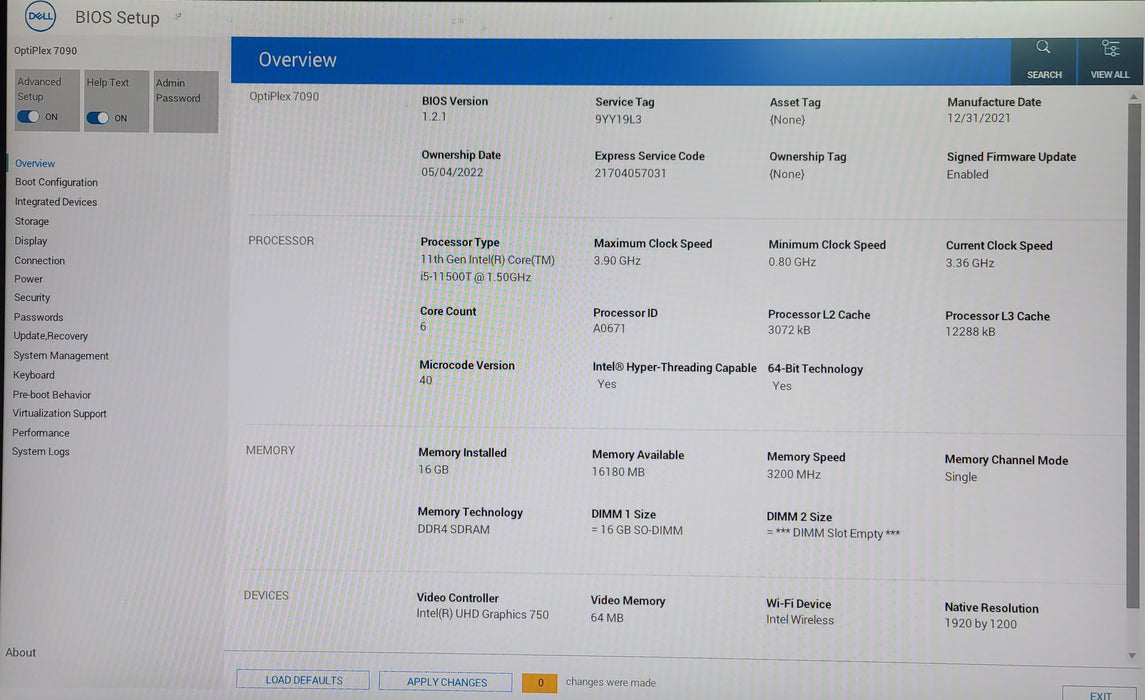Click Native Resolution 1920 by 1200
This screenshot has width=1145, height=700.
(980, 624)
